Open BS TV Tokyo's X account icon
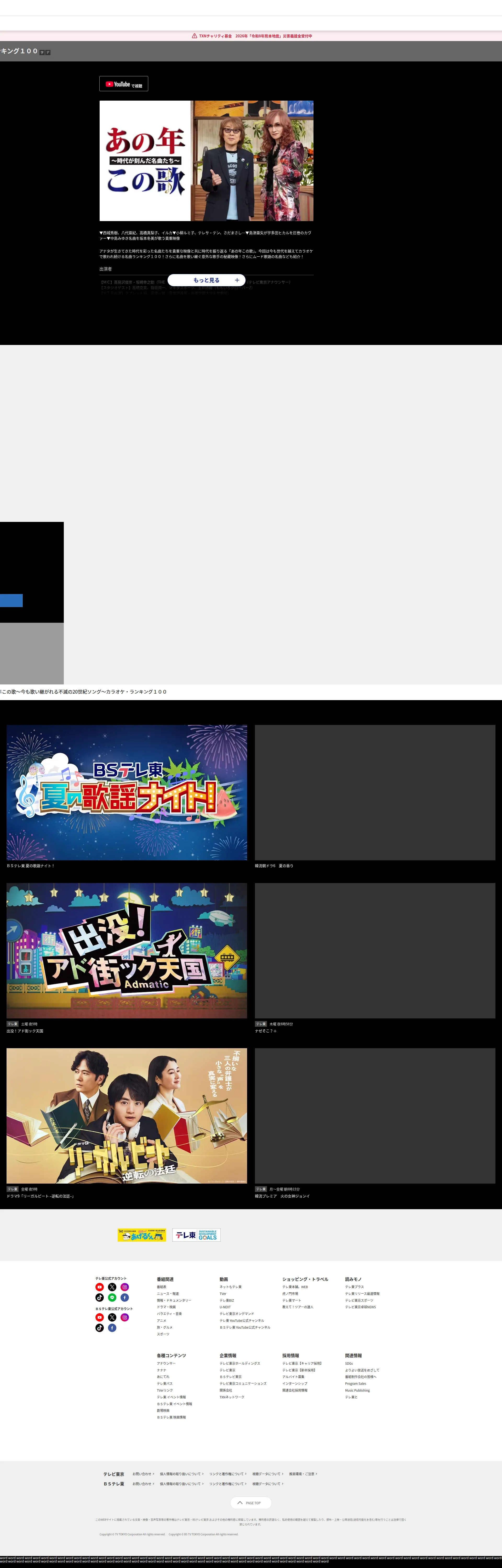Viewport: 502px width, 1568px height. (112, 1317)
